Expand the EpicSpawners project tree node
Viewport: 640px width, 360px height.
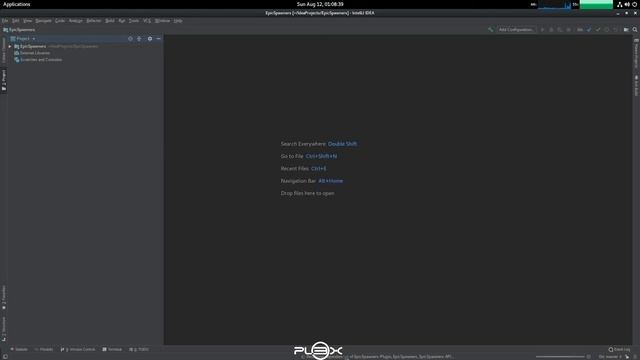10,47
